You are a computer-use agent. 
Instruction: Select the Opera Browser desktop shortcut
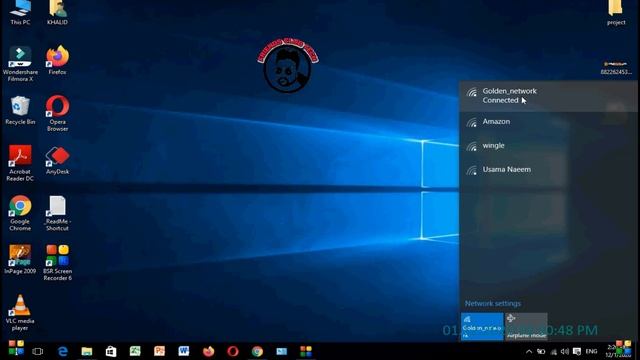(x=57, y=113)
